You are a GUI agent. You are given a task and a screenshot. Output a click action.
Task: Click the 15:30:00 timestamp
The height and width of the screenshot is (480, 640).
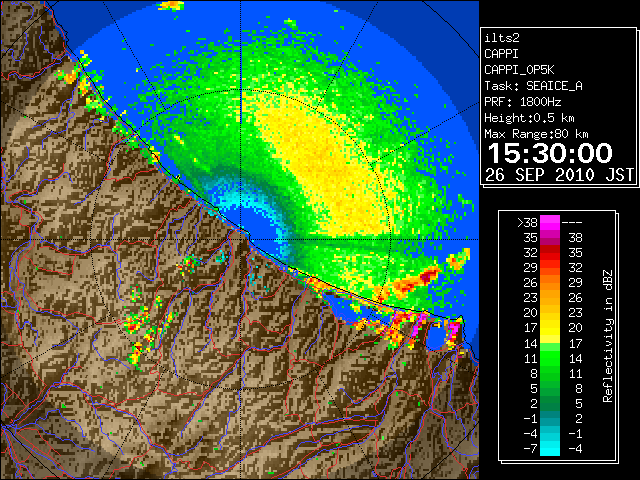point(550,153)
